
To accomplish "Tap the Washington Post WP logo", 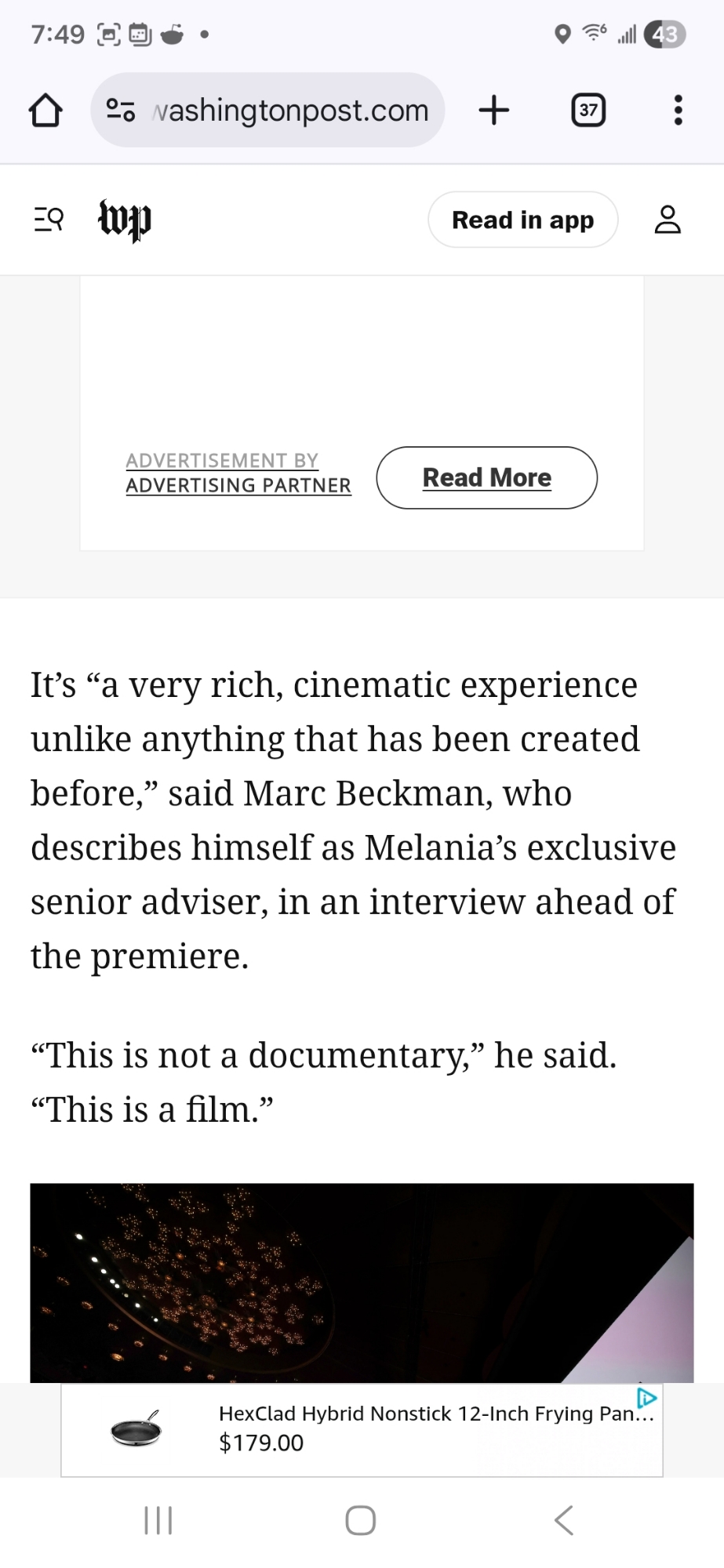I will pyautogui.click(x=124, y=220).
